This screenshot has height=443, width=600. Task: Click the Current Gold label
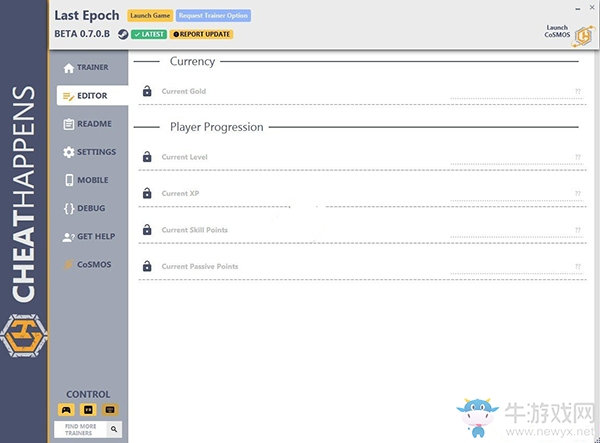tap(184, 91)
